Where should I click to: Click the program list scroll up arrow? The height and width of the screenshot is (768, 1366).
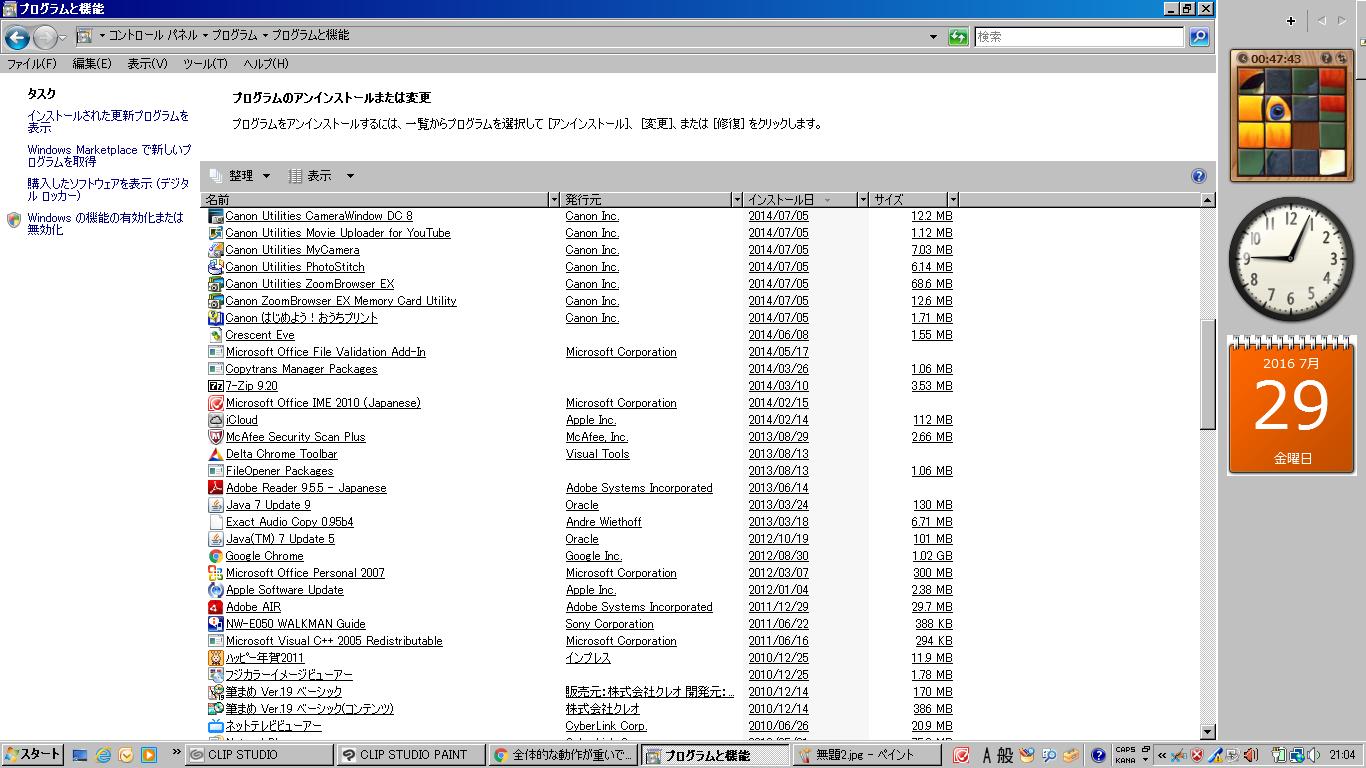(1208, 200)
